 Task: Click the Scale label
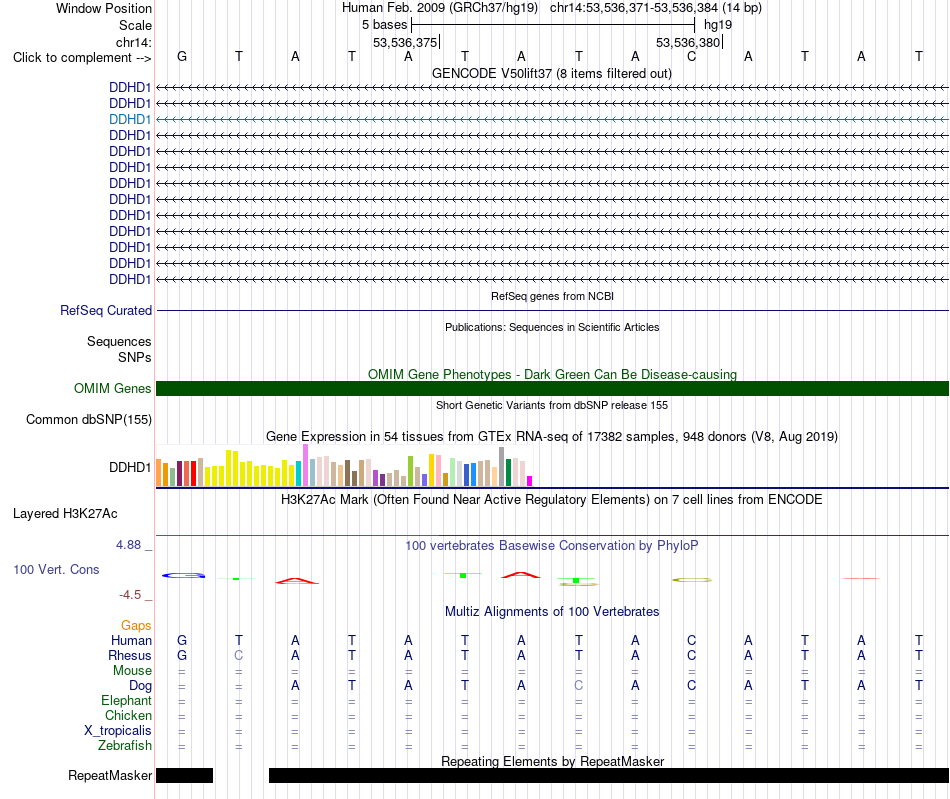tap(135, 25)
